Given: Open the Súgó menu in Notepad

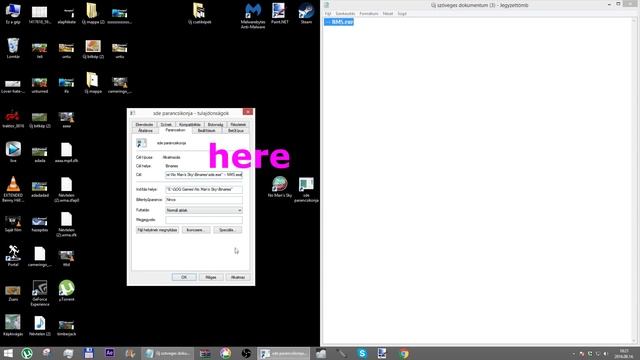Looking at the screenshot, I should 402,13.
